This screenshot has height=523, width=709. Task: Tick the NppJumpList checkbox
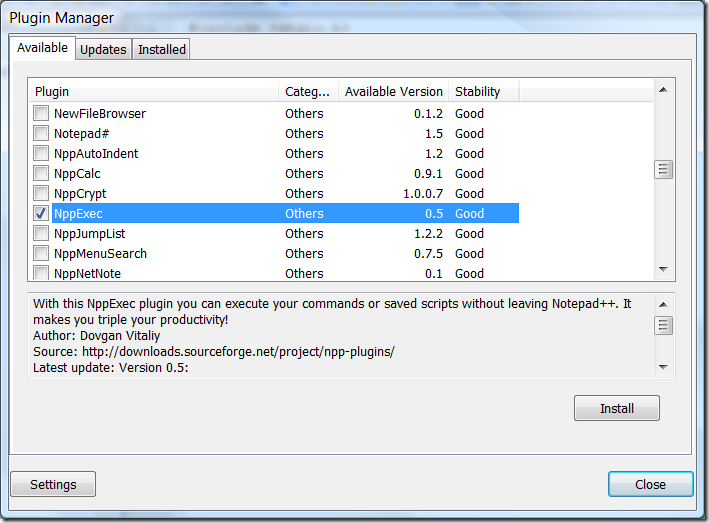tap(41, 233)
